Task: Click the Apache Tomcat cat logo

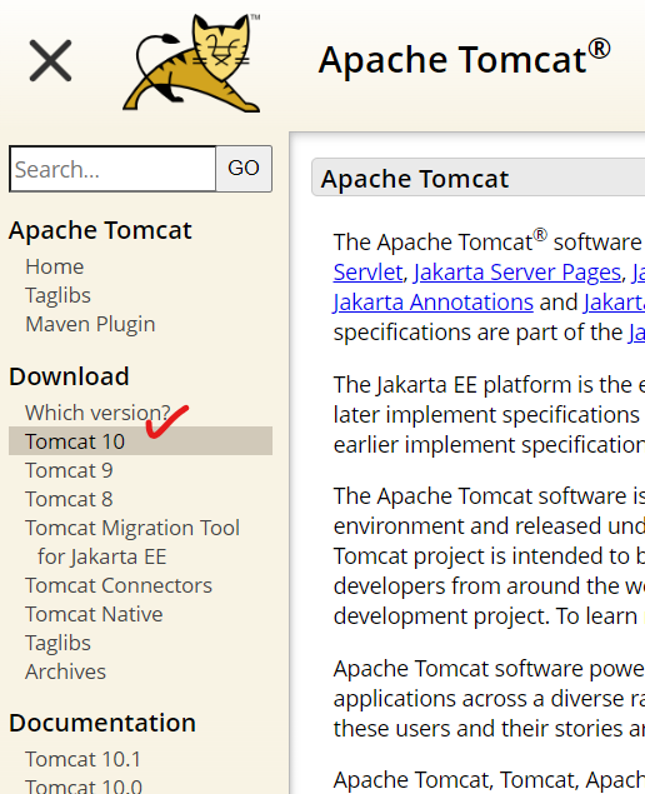Action: (192, 62)
